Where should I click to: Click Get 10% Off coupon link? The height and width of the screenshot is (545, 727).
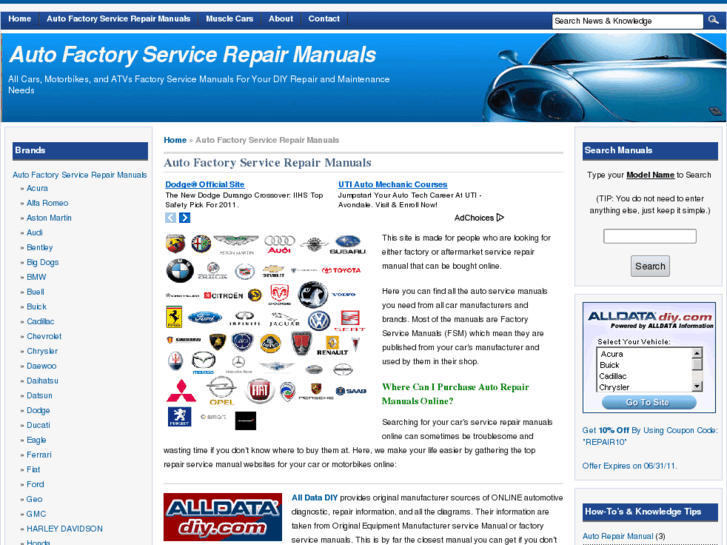tap(650, 436)
